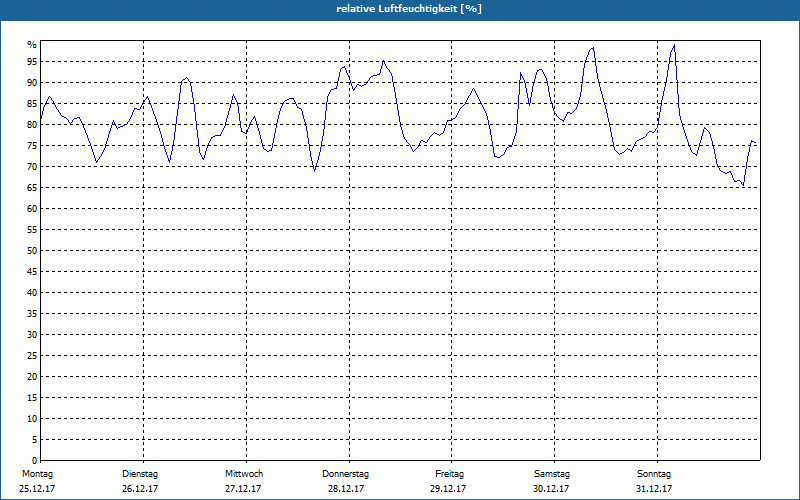
Task: Click the date '28.12.17'
Action: (346, 489)
